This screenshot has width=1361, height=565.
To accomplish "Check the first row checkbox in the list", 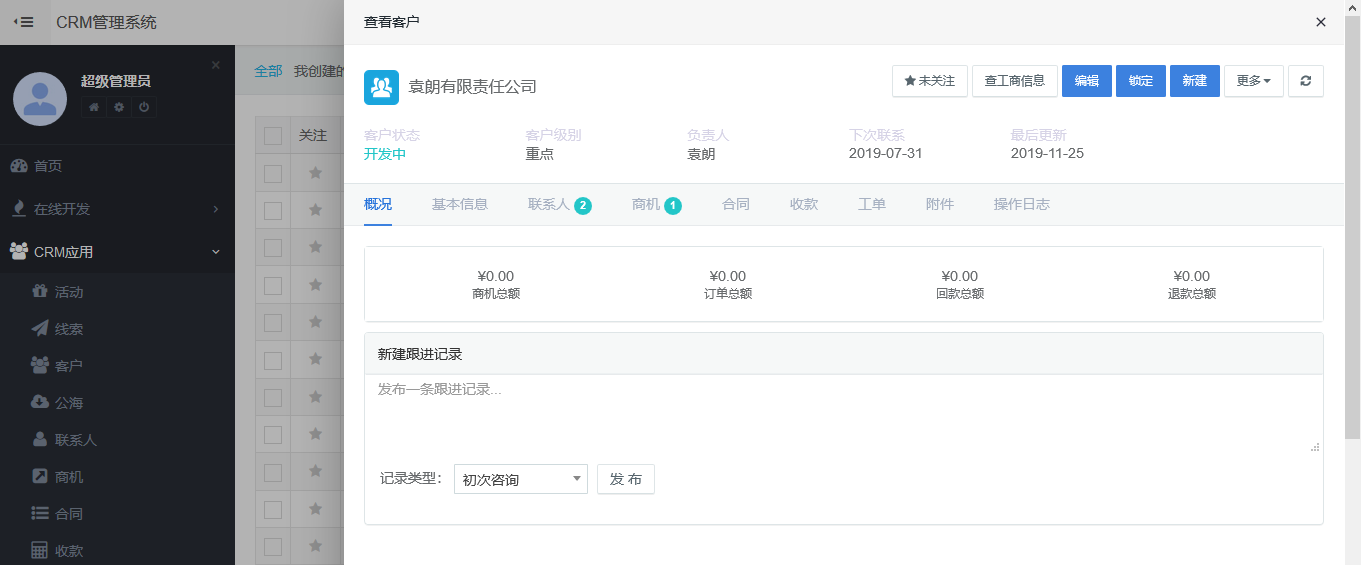I will click(x=273, y=173).
